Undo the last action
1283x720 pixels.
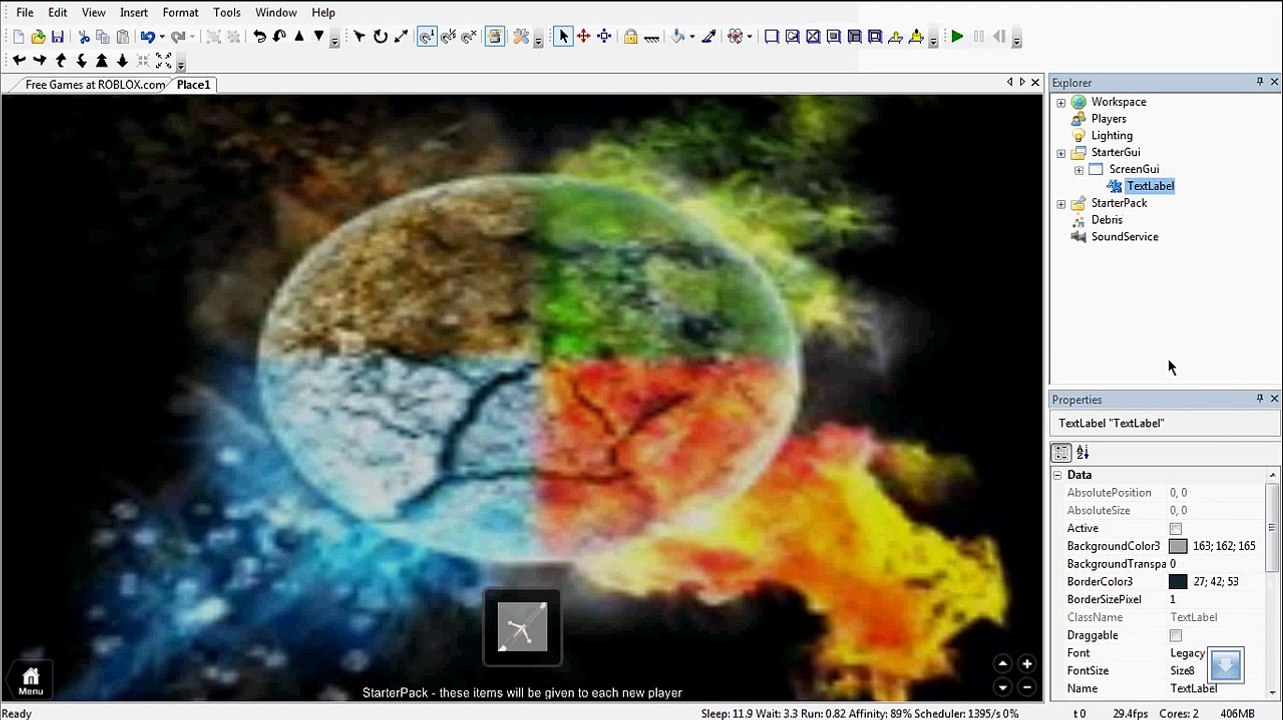pyautogui.click(x=148, y=37)
